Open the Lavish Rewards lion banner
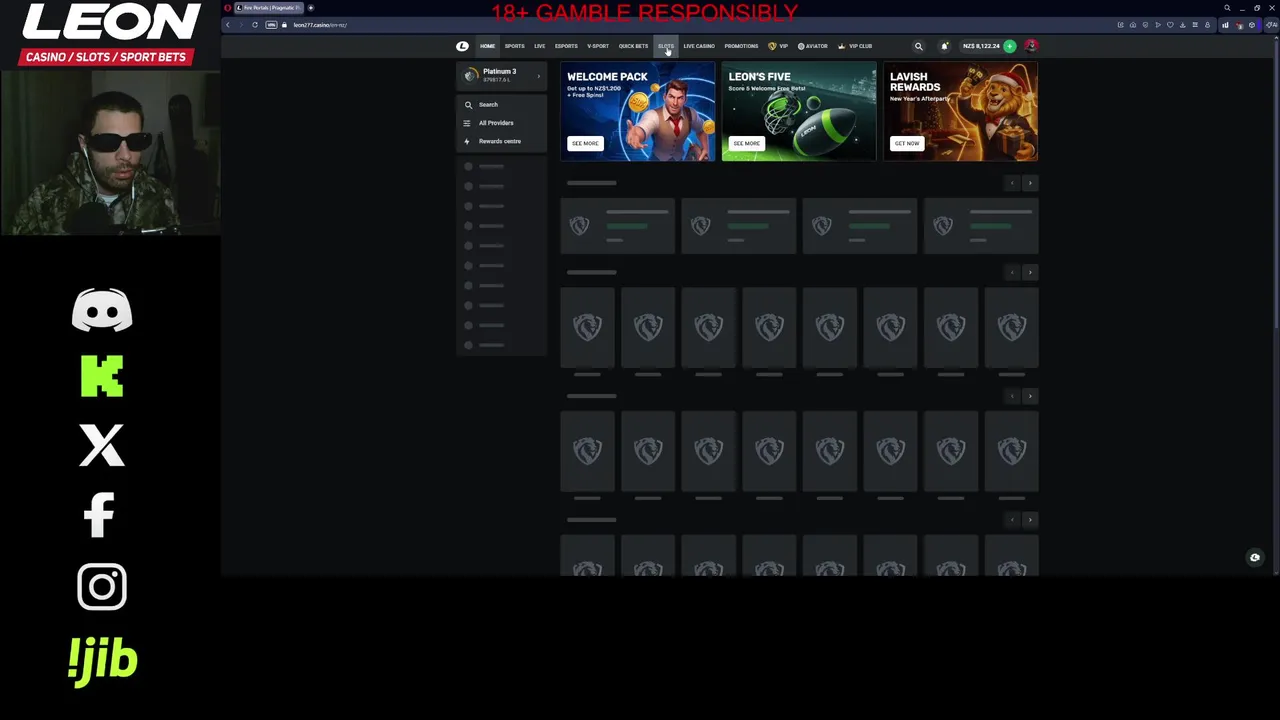 (x=960, y=111)
